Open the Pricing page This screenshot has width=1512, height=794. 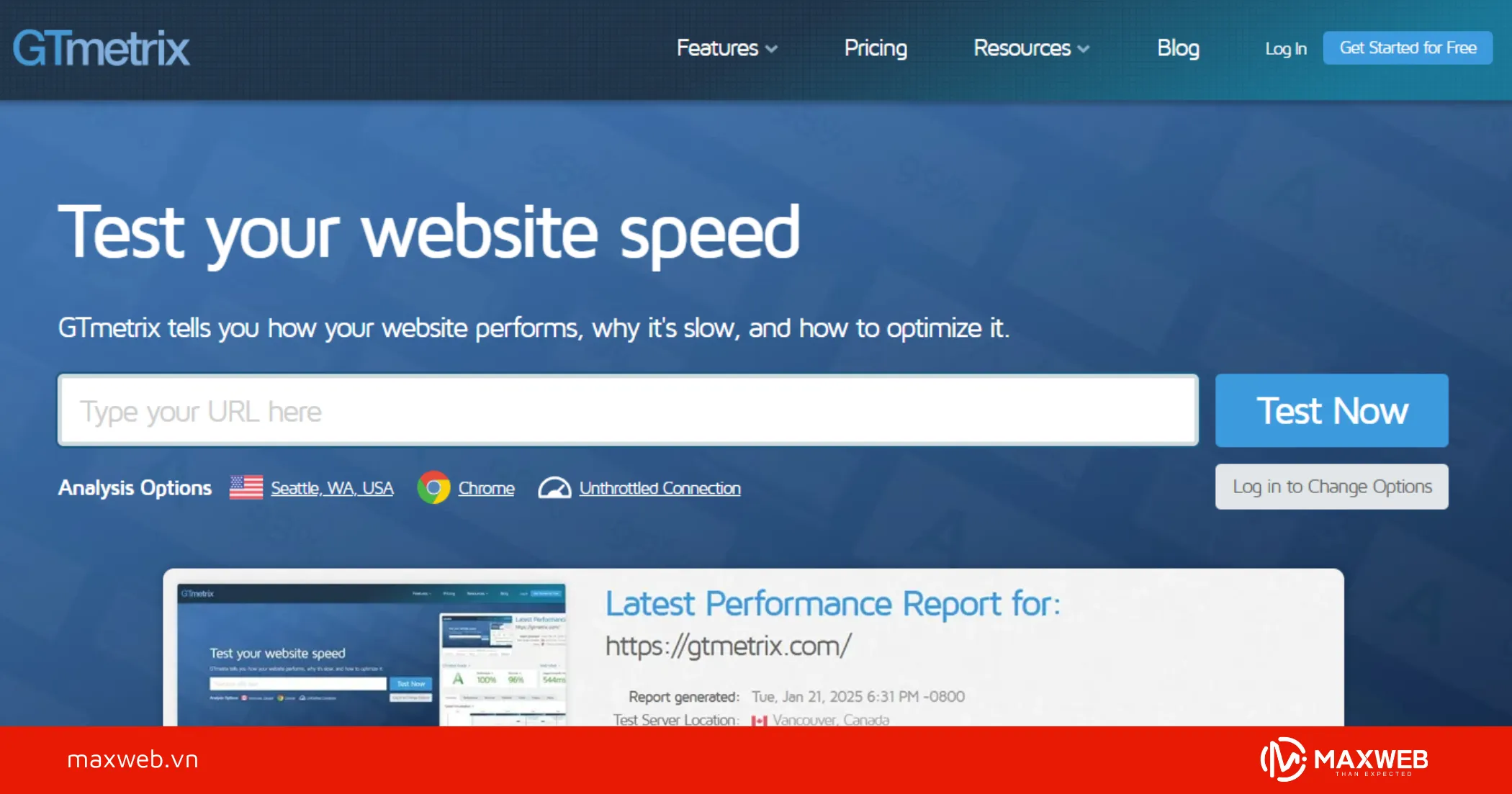875,48
